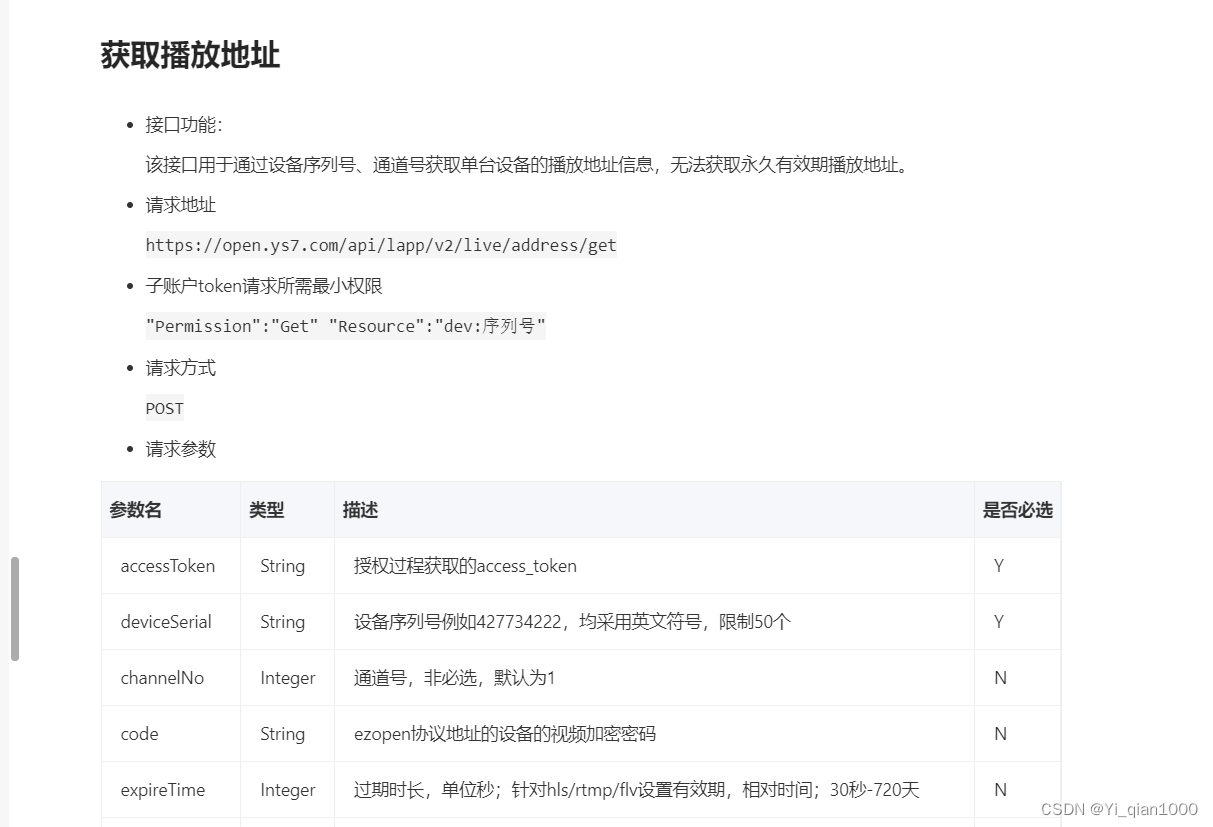1213x827 pixels.
Task: Click the N value in code row
Action: point(1000,734)
